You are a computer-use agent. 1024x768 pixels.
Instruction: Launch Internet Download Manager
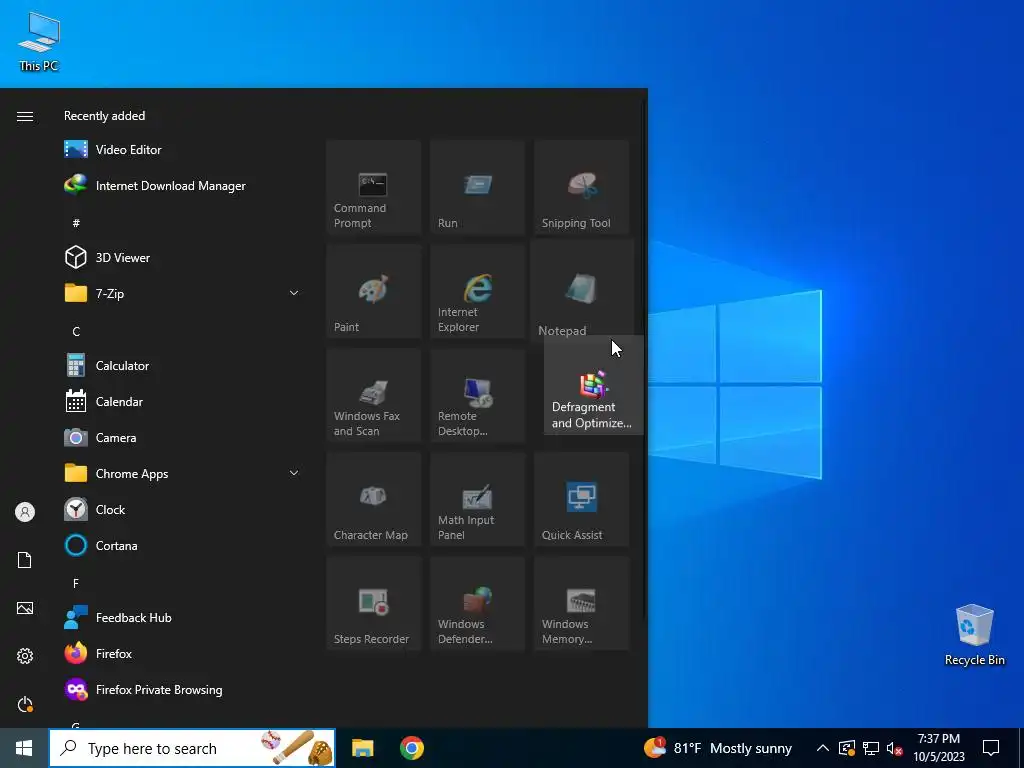tap(183, 185)
